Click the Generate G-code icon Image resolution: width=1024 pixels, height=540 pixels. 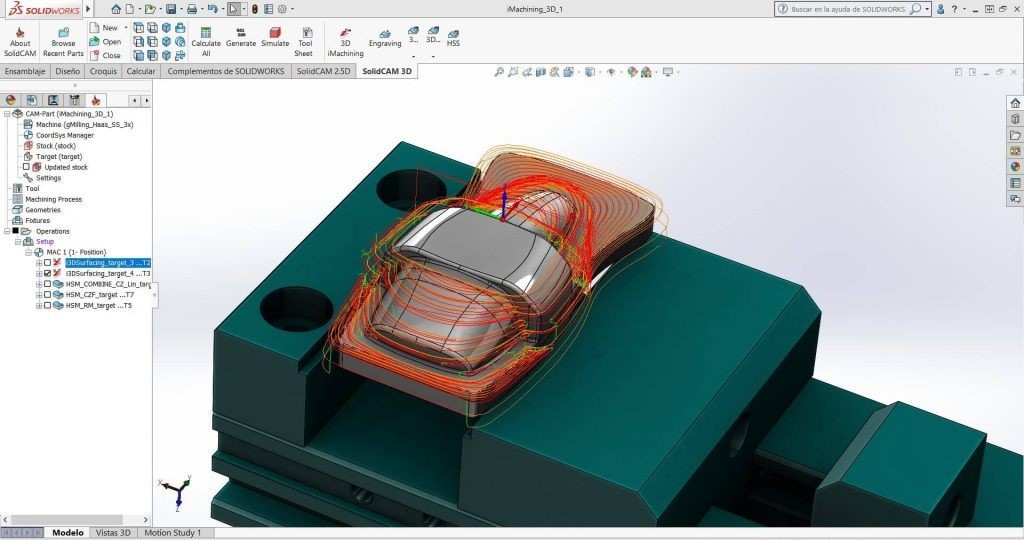point(241,37)
